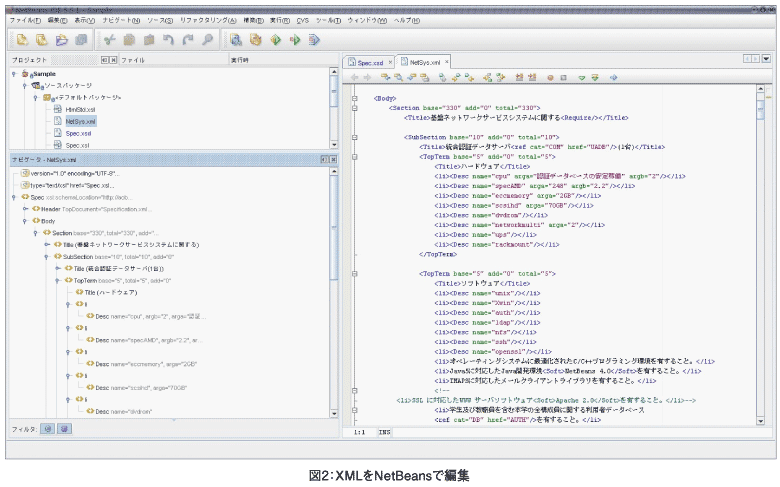Click the green Check XML icon
The height and width of the screenshot is (487, 780).
(x=582, y=78)
